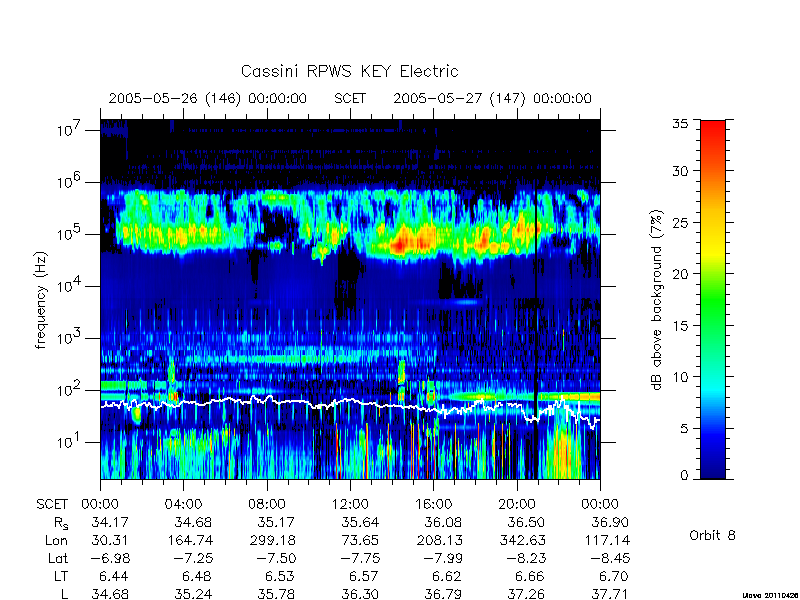Click the colorbar tick value 15
This screenshot has height=600, width=800.
tap(681, 325)
